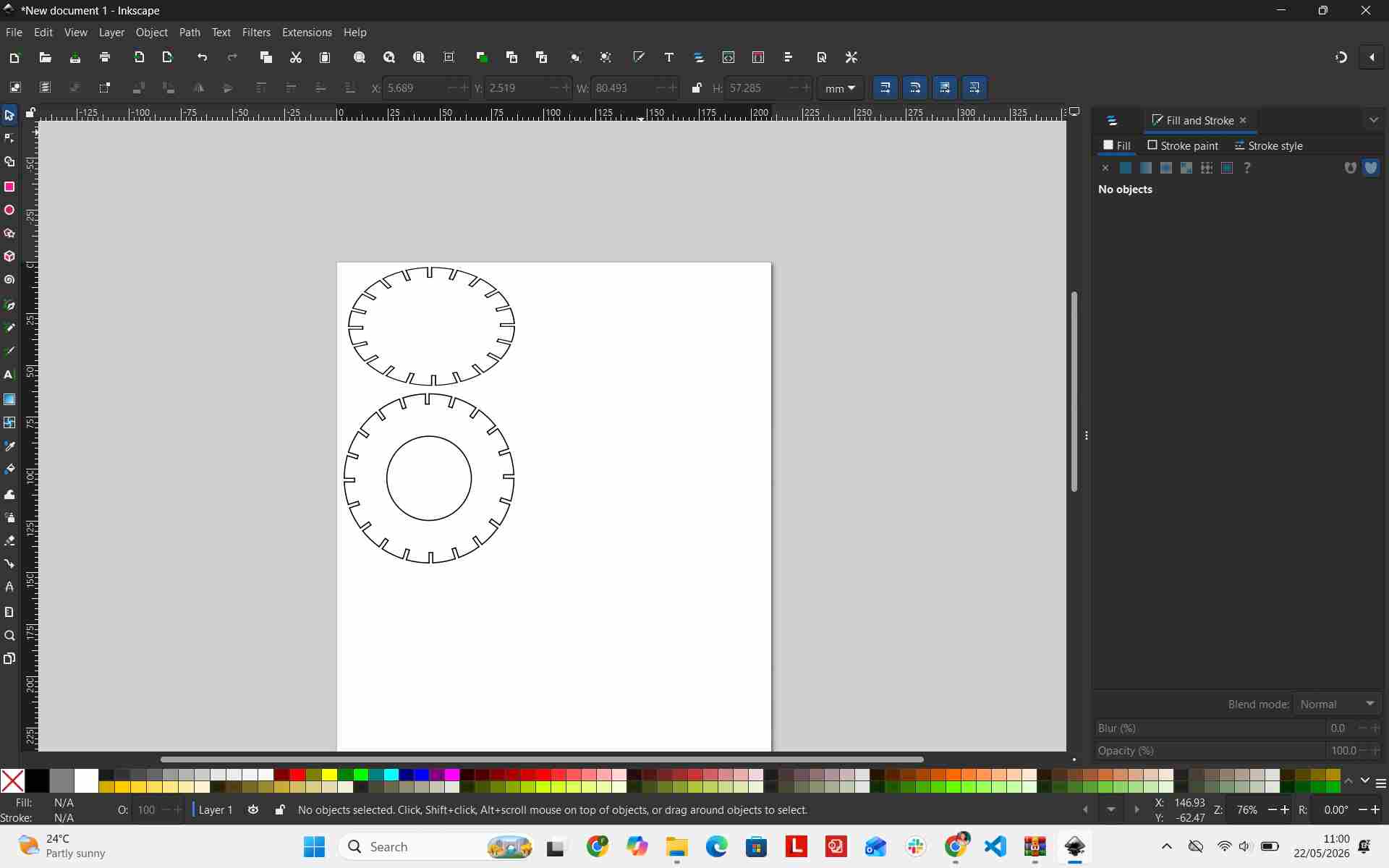
Task: Click the Windows taskbar Search box
Action: 436,846
